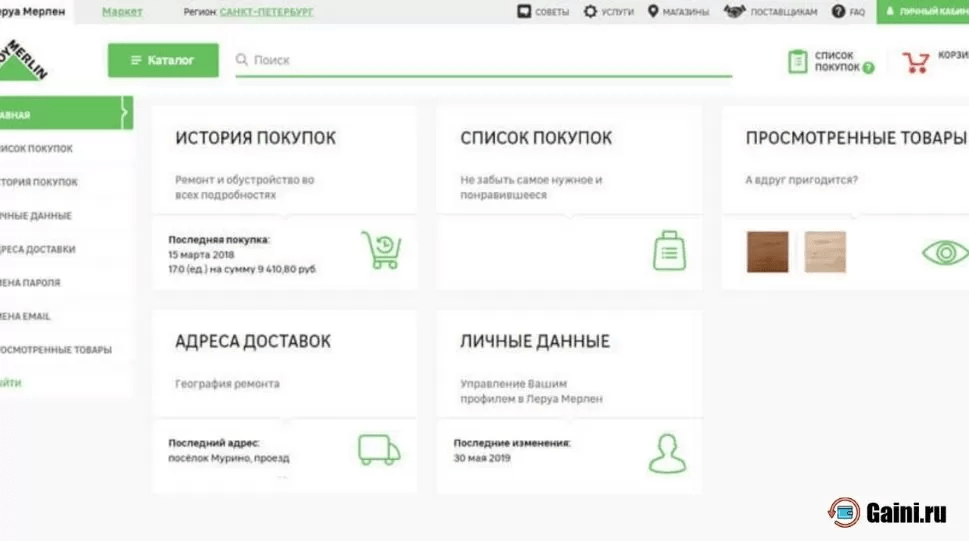The image size is (969, 541).
Task: Select Адреса доставки in left sidebar
Action: [38, 249]
